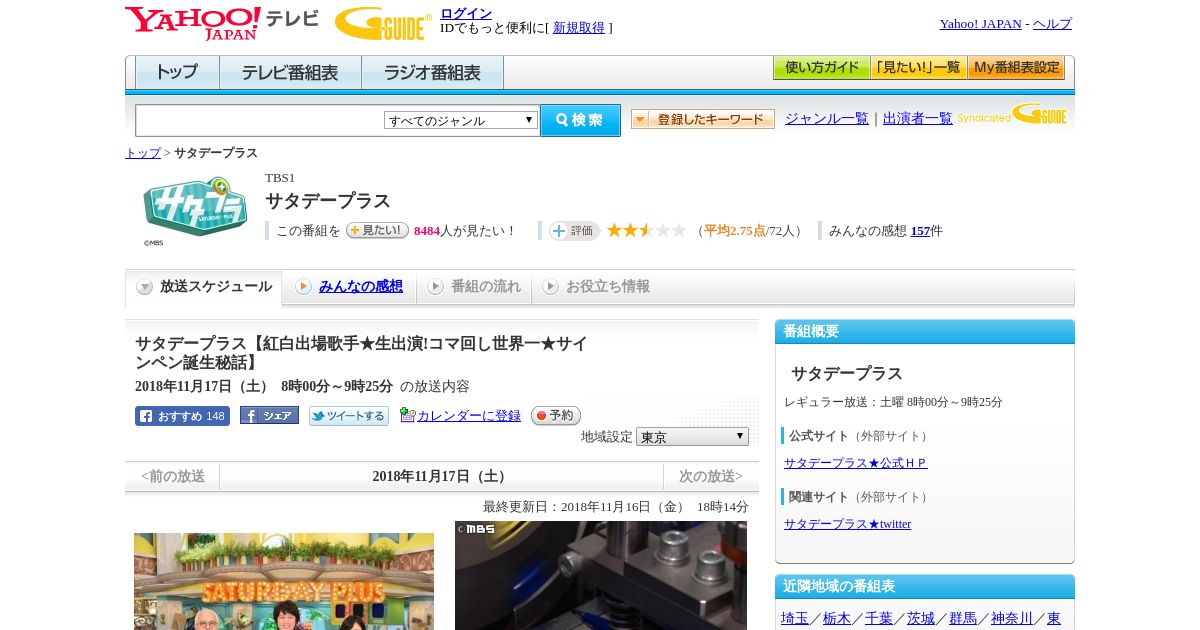Switch to the ラジオ番組表 tab
This screenshot has height=630, width=1200.
pyautogui.click(x=432, y=73)
